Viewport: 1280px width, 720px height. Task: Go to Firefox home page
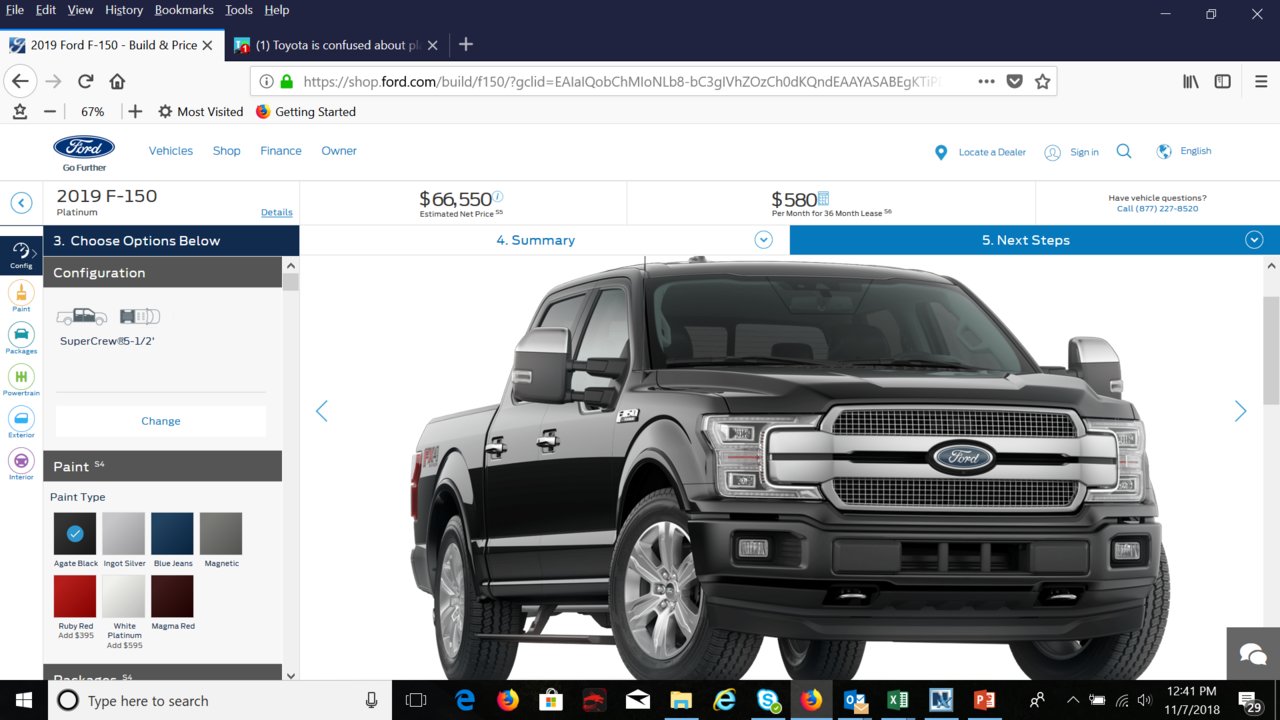coord(117,81)
